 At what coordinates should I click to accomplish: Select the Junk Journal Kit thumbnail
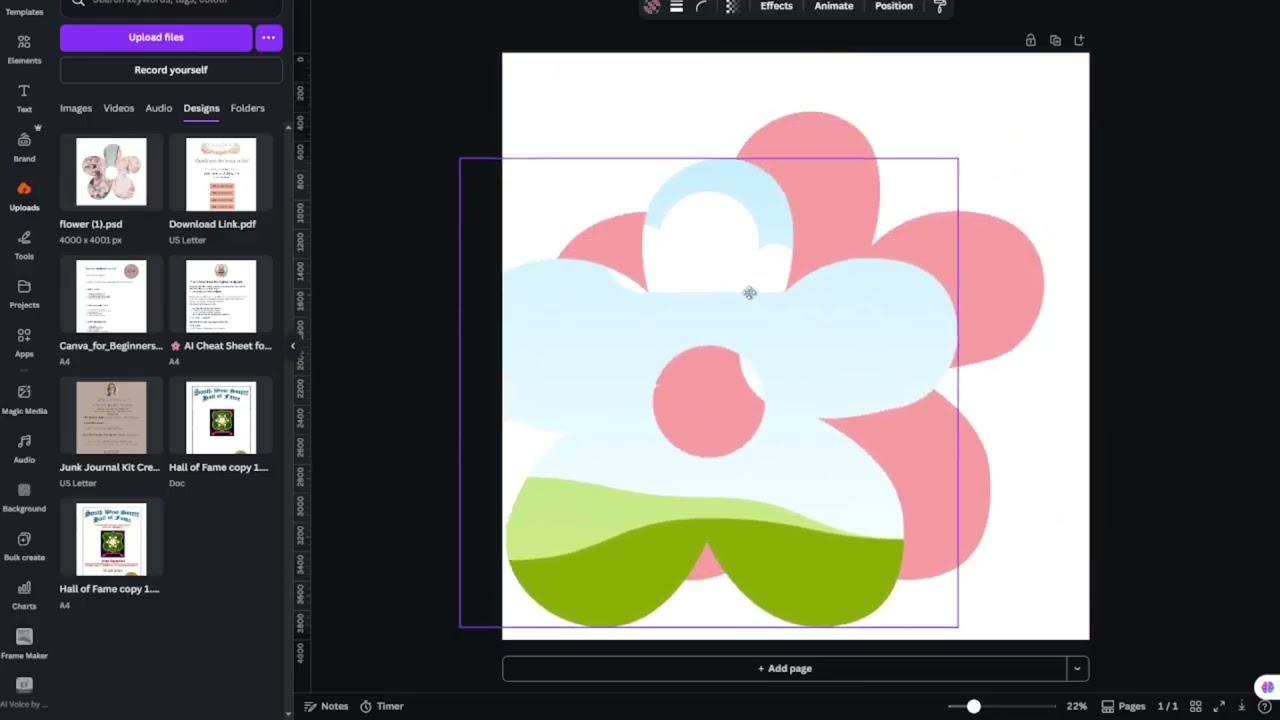click(111, 417)
